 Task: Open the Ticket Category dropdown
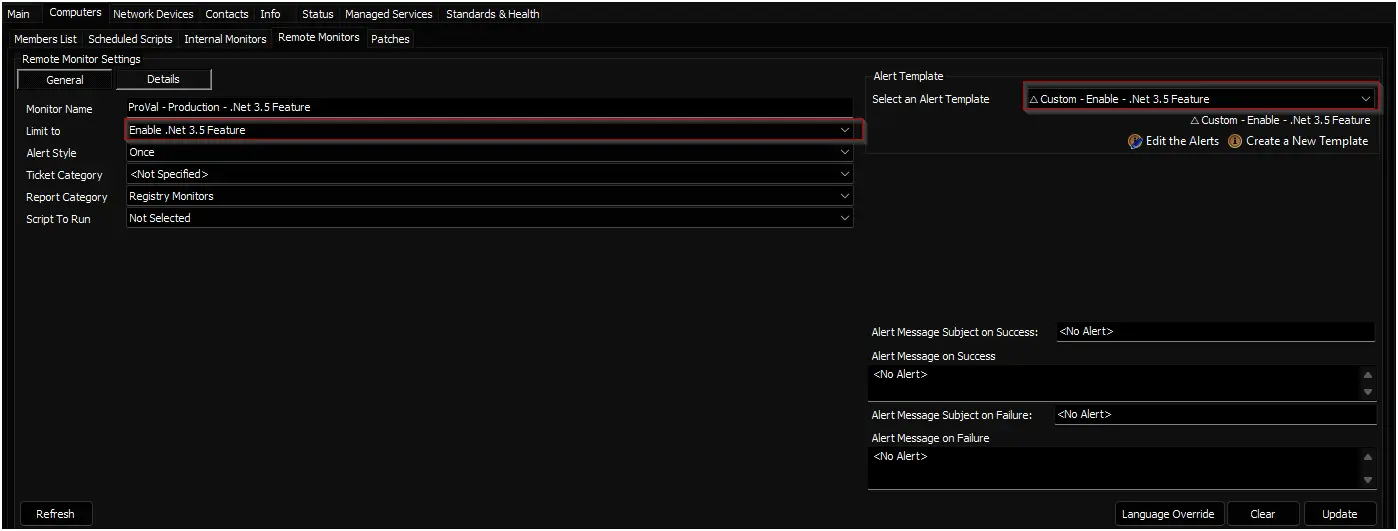845,175
